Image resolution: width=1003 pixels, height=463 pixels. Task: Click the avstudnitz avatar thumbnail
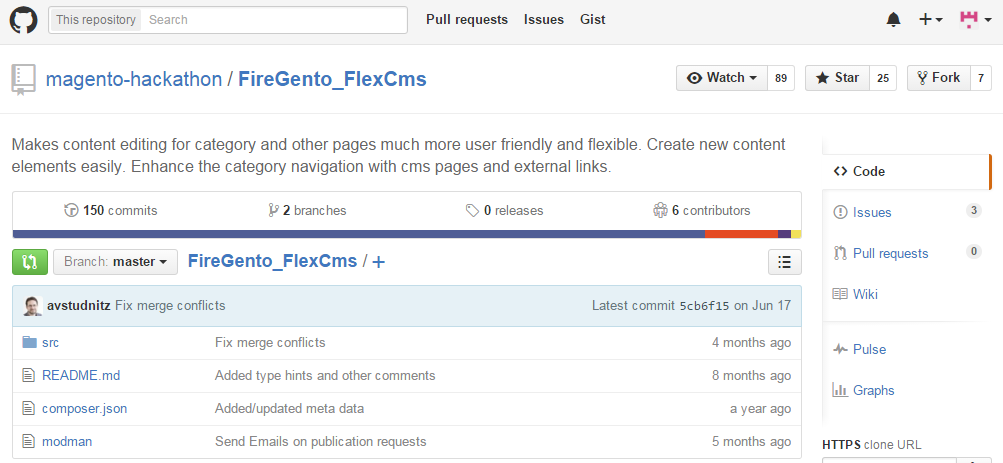(x=33, y=305)
